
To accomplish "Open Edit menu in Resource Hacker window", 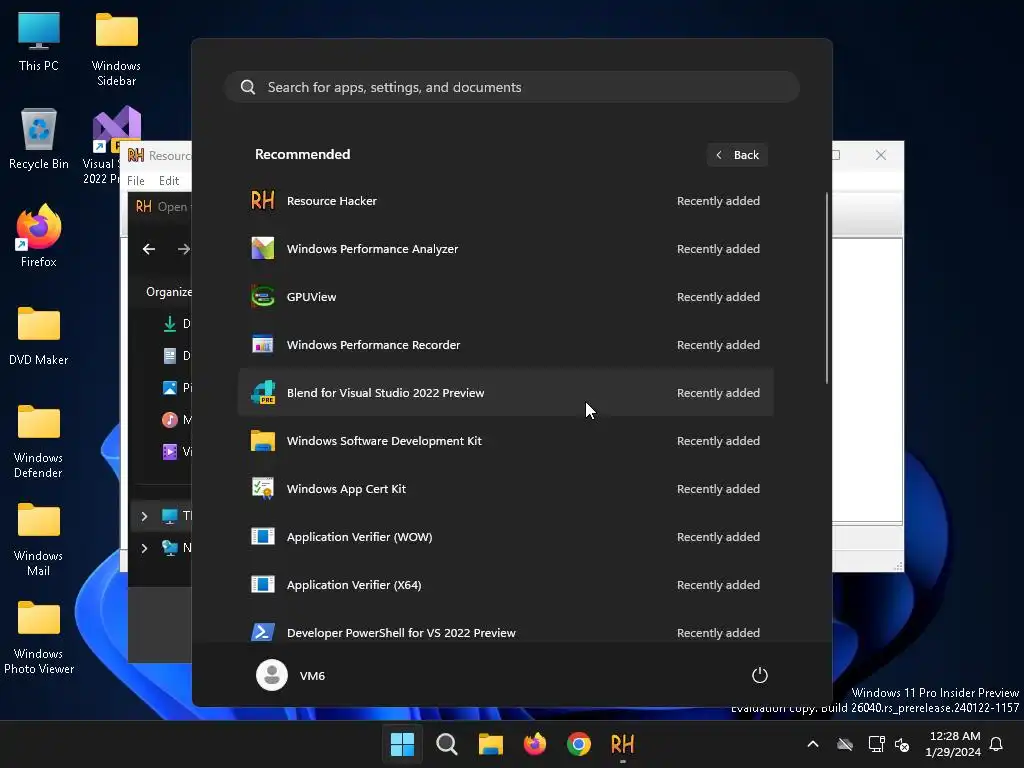I will point(168,181).
